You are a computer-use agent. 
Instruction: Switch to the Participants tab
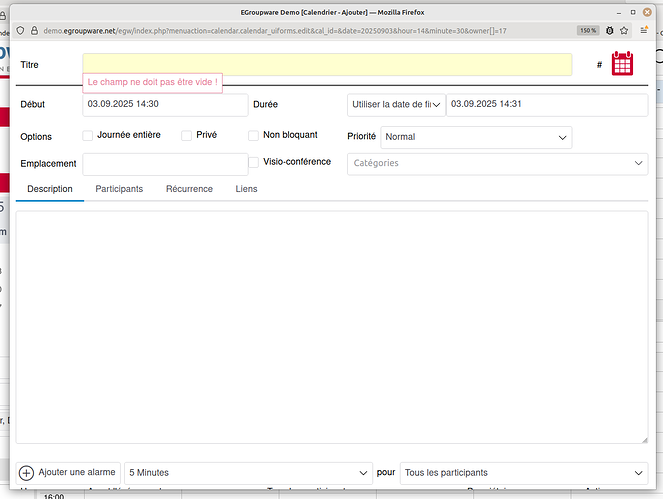[x=119, y=189]
